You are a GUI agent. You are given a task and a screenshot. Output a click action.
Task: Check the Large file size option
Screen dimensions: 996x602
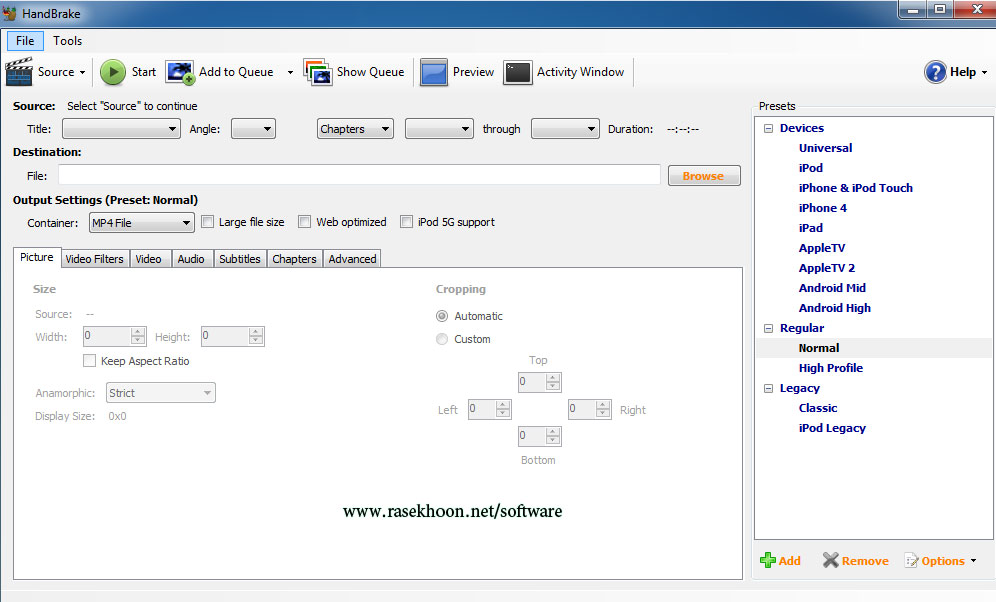click(x=207, y=221)
